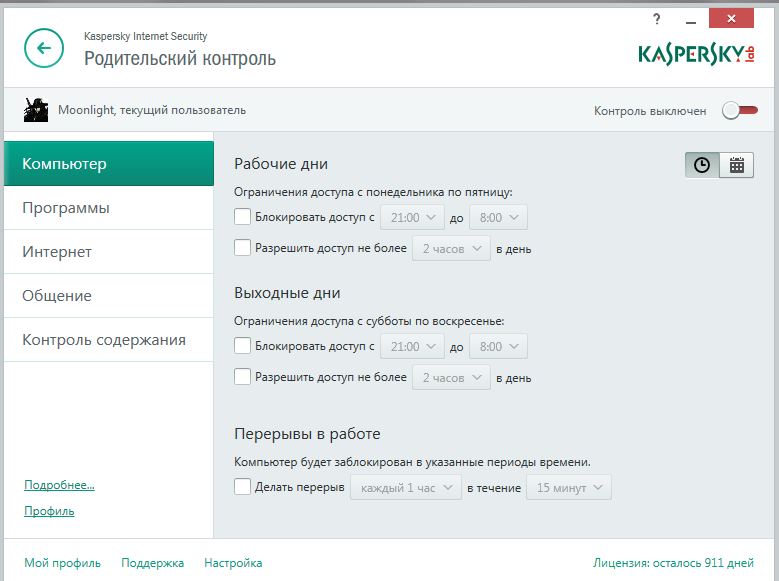Screen dimensions: 779x581
Task: Switch to the calendar schedule view icon
Action: point(737,166)
